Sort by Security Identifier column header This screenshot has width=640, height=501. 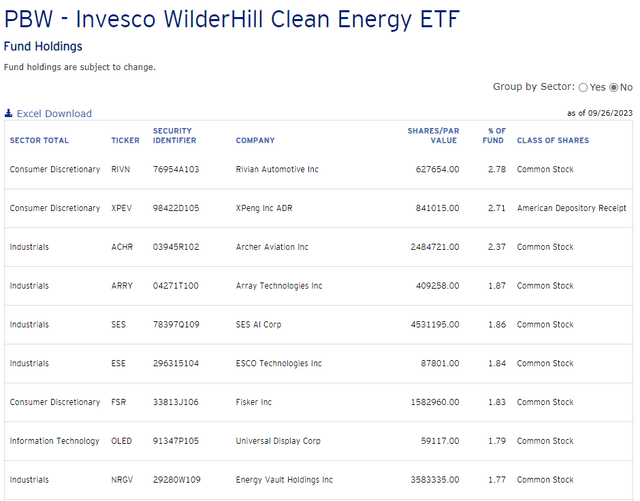pyautogui.click(x=174, y=136)
